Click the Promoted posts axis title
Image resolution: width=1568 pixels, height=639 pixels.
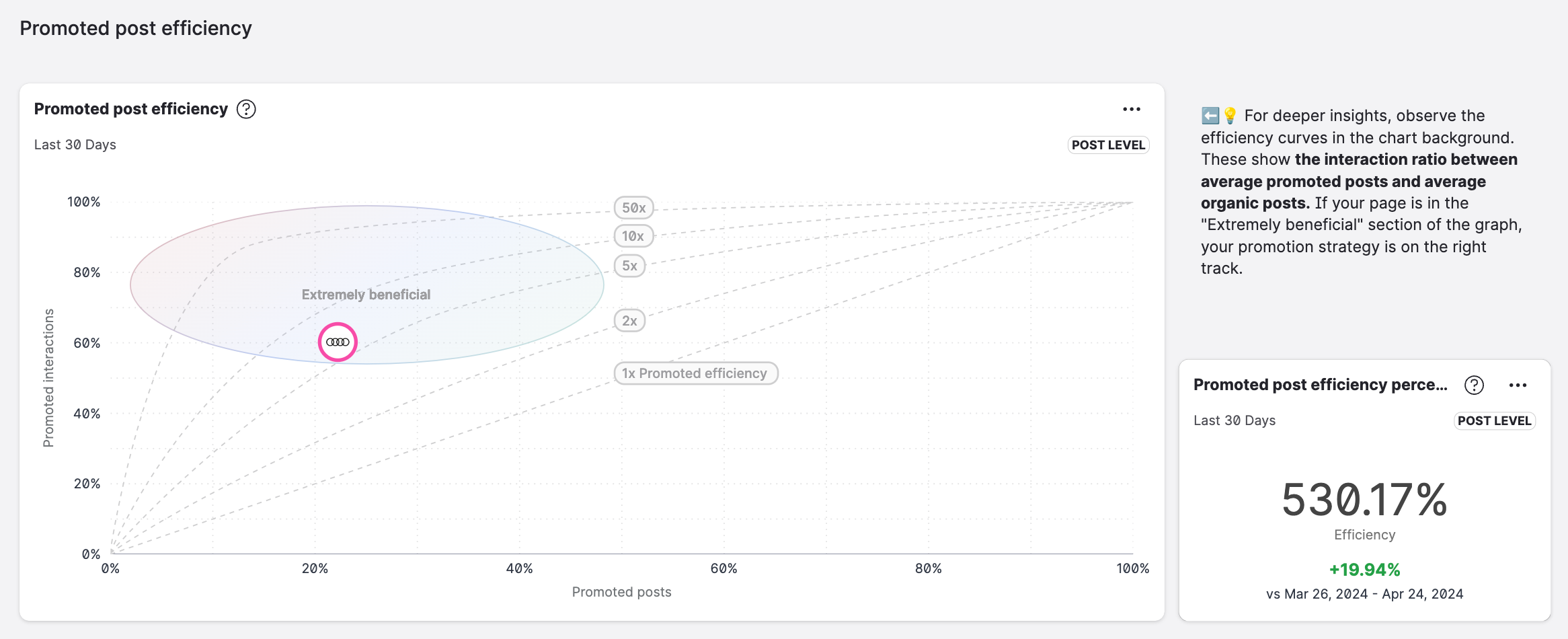point(621,592)
